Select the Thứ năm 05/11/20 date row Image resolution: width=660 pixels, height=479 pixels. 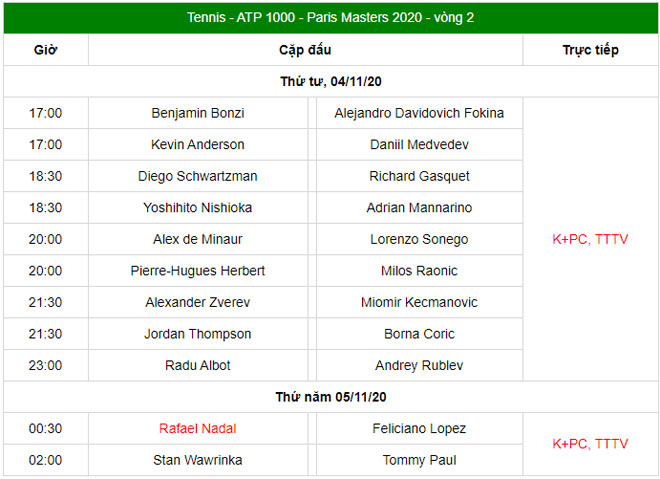330,397
